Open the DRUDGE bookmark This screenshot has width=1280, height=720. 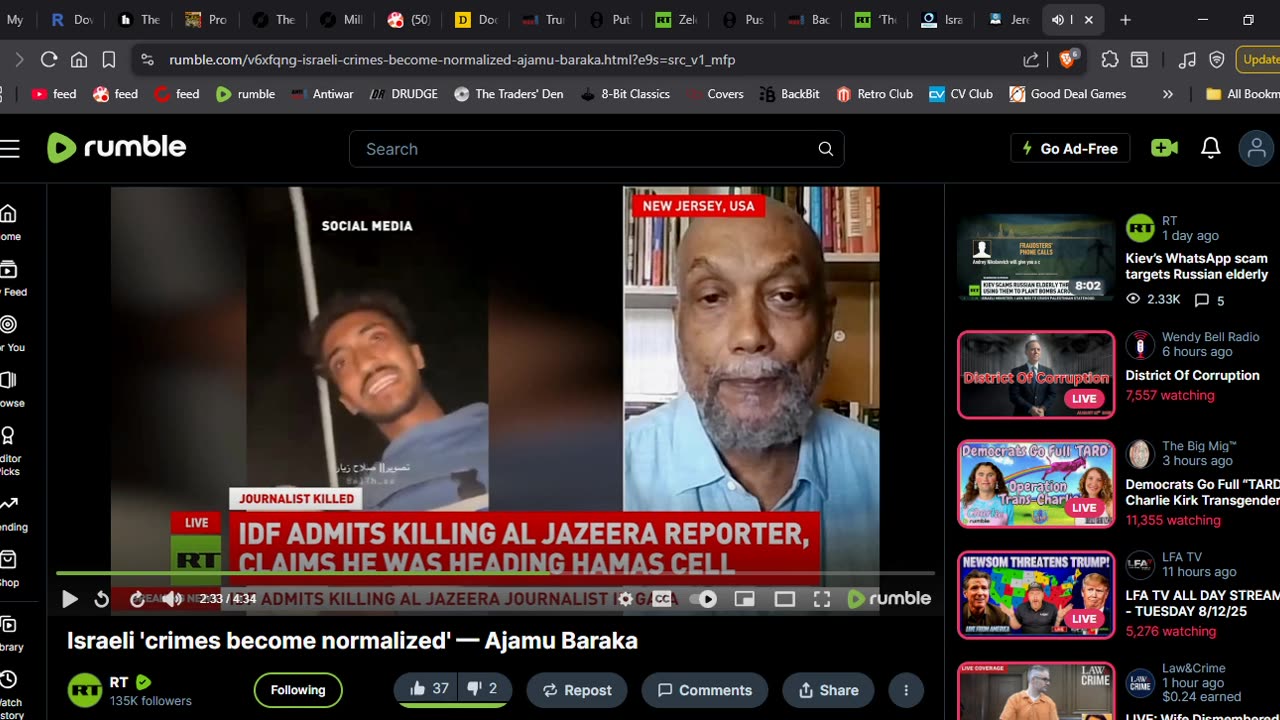tap(404, 94)
